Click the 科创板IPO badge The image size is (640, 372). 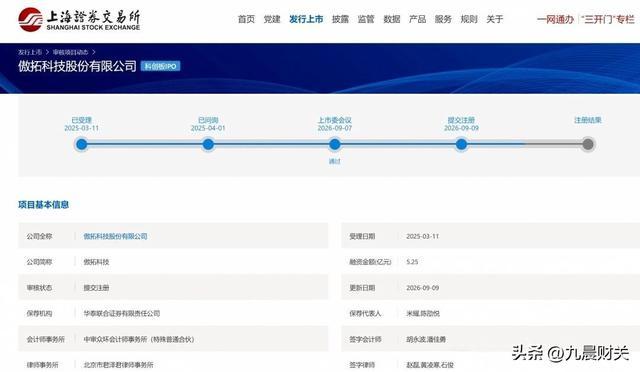160,66
